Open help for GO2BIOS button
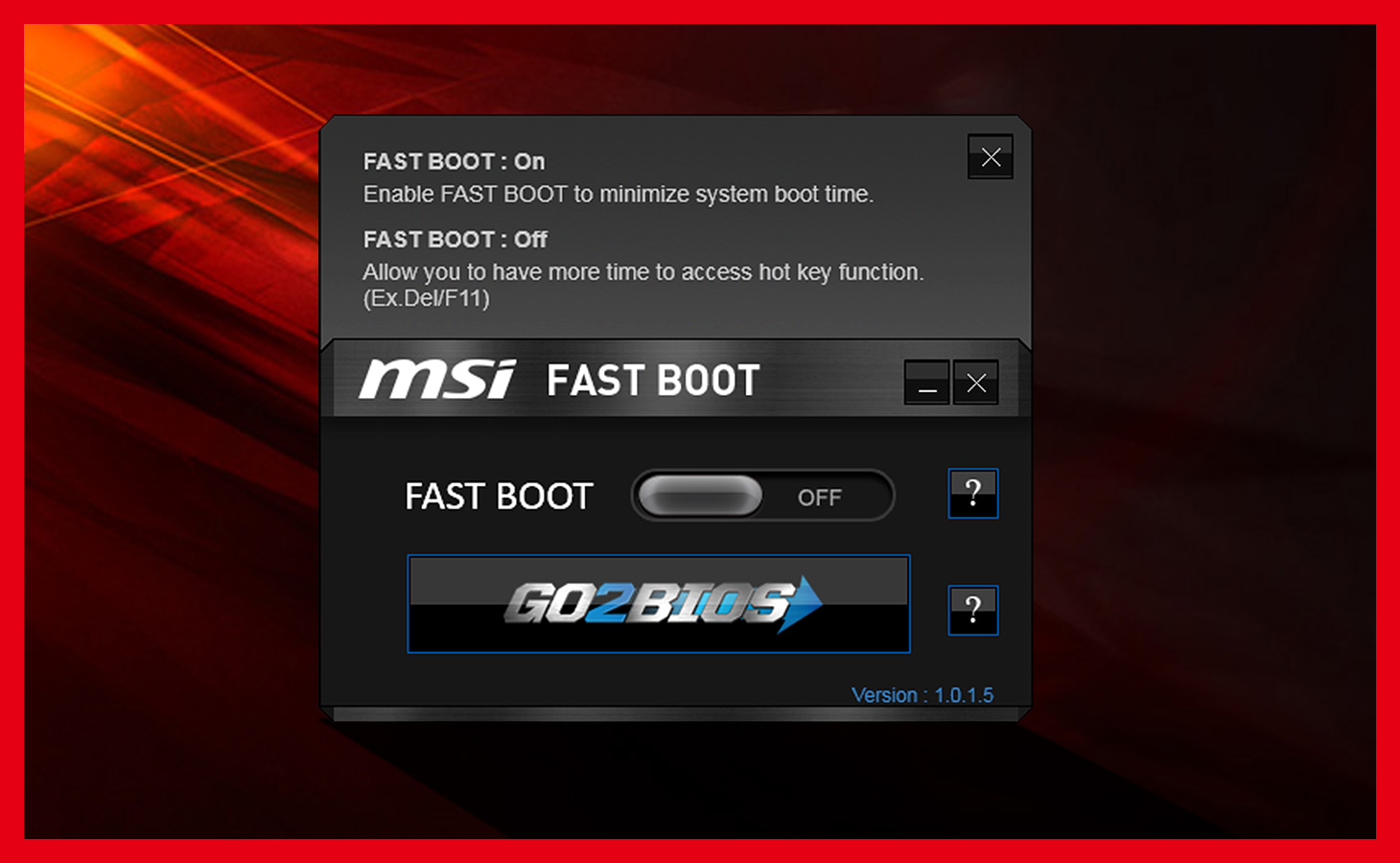Viewport: 1400px width, 863px height. click(973, 610)
